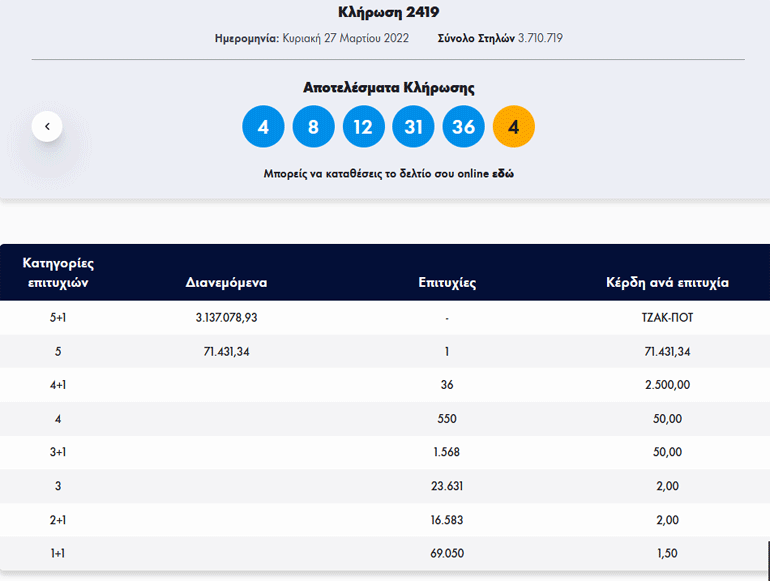The image size is (770, 581).
Task: Click the blue ball number 8
Action: [x=313, y=127]
